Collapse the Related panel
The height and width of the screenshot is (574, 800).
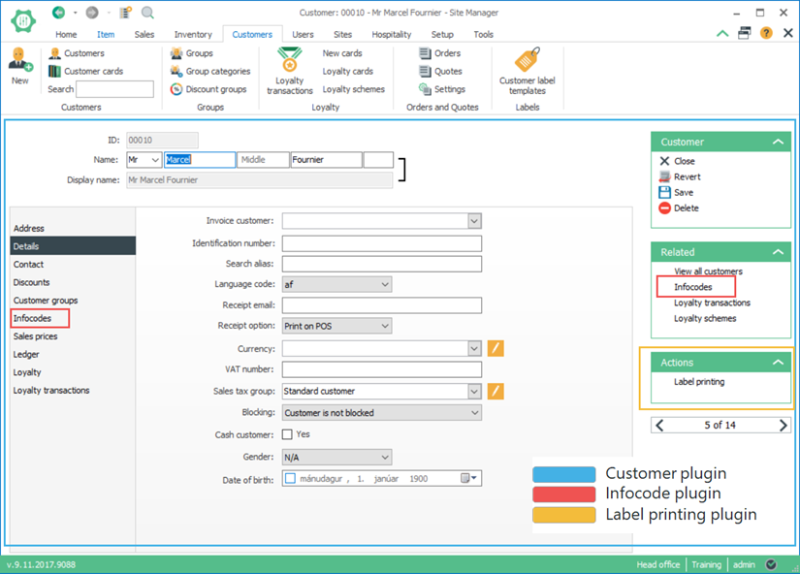[777, 252]
